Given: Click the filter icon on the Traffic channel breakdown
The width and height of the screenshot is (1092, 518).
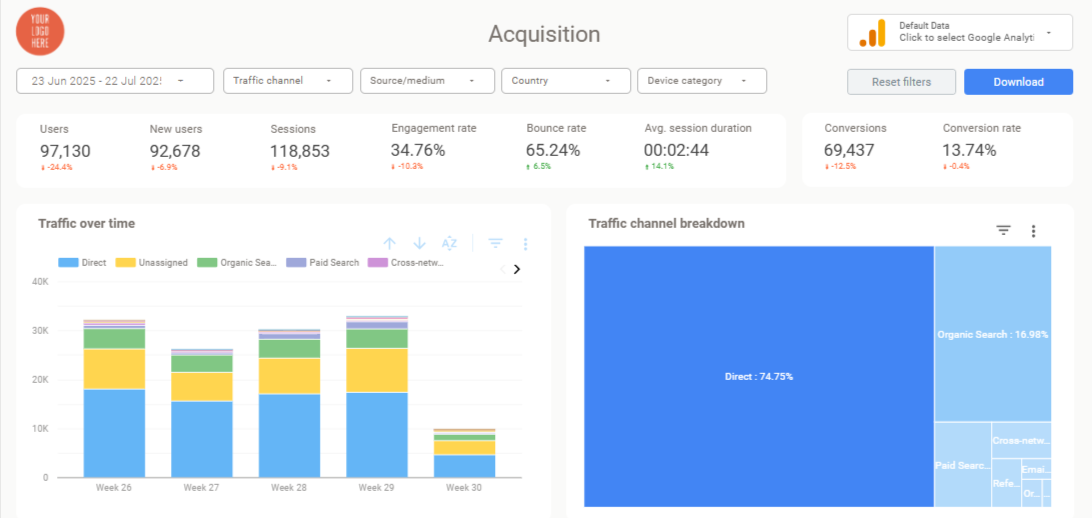Looking at the screenshot, I should [1003, 230].
